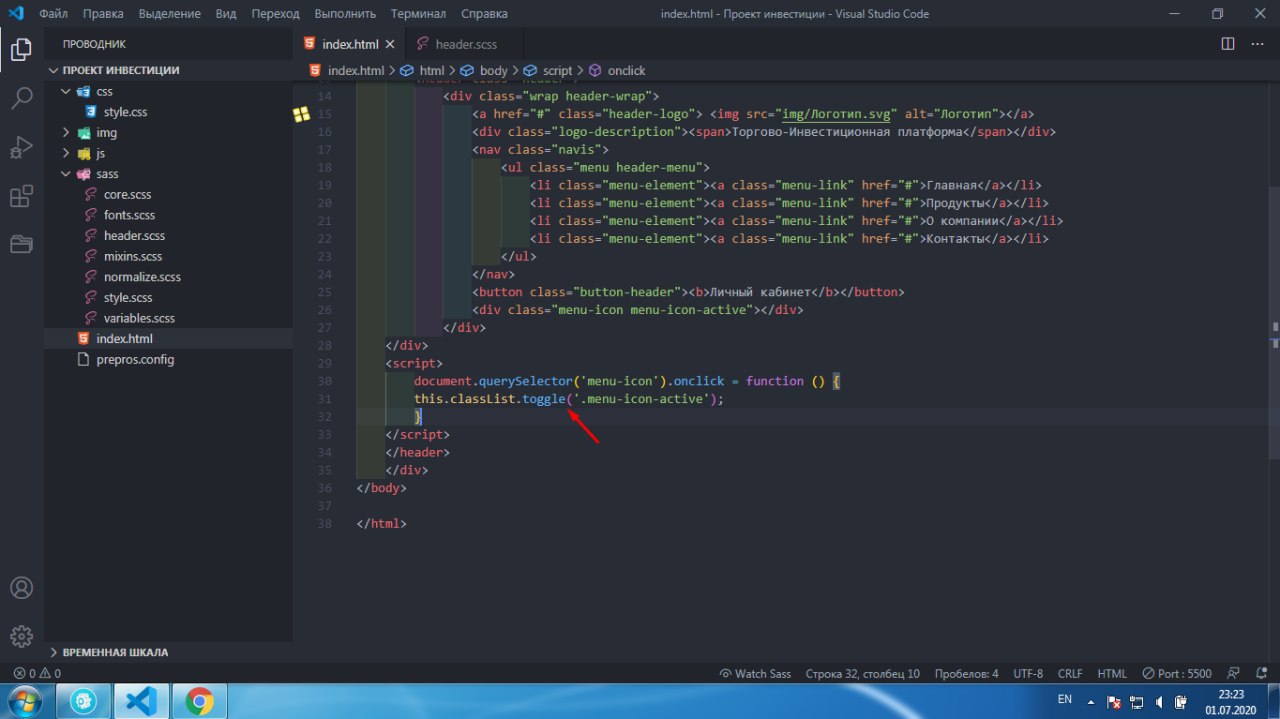The height and width of the screenshot is (719, 1280).
Task: Collapse the sass folder
Action: [168, 174]
